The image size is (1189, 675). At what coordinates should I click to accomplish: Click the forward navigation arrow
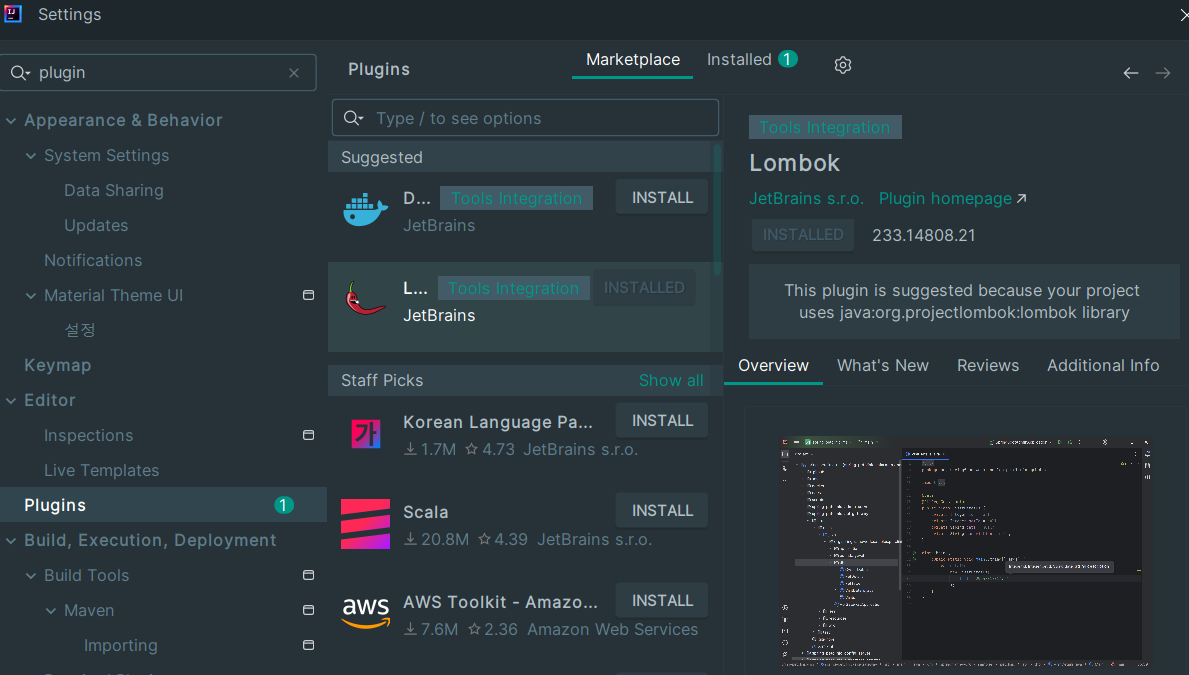pyautogui.click(x=1162, y=73)
